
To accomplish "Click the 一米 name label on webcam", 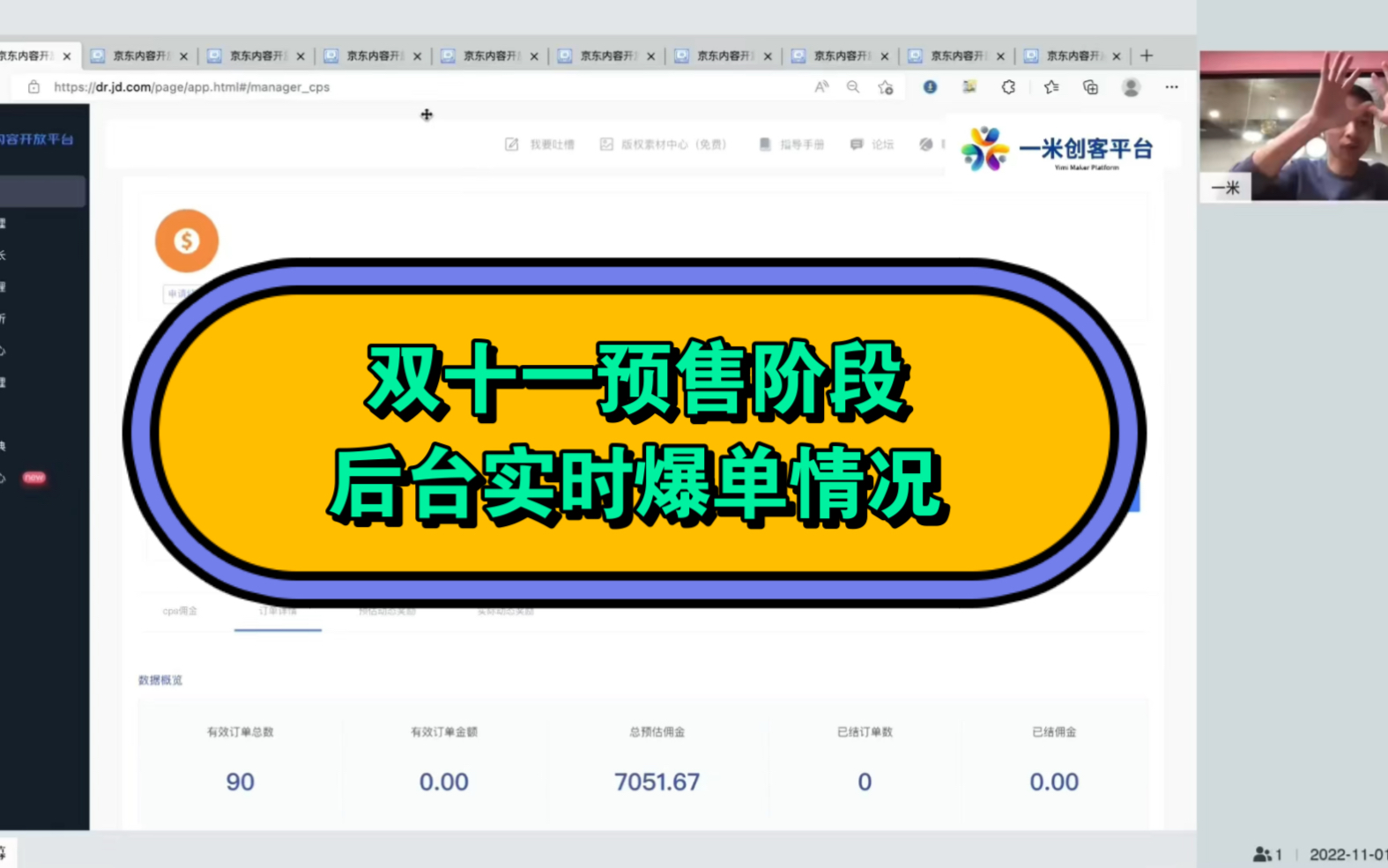I will point(1225,188).
